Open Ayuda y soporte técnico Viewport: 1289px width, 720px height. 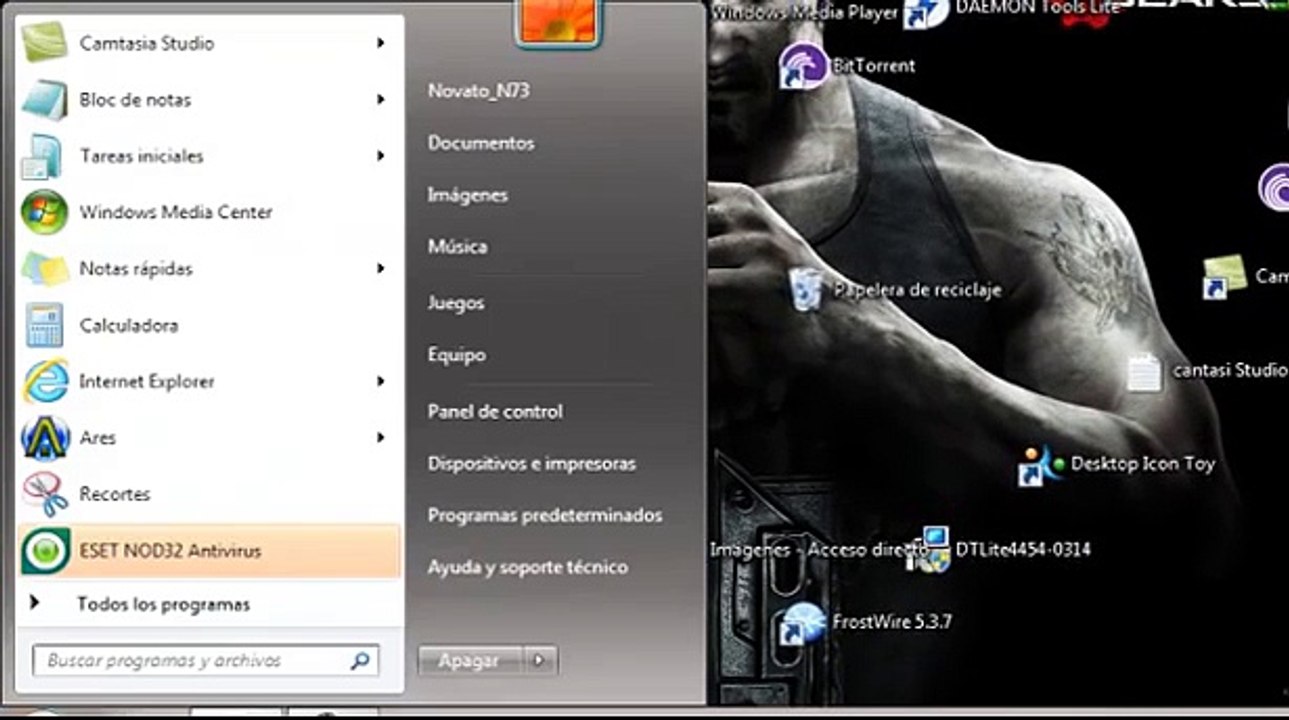point(528,567)
